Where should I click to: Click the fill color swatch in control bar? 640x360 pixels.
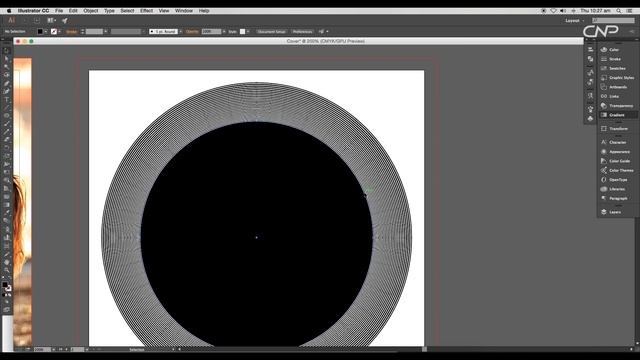point(40,31)
